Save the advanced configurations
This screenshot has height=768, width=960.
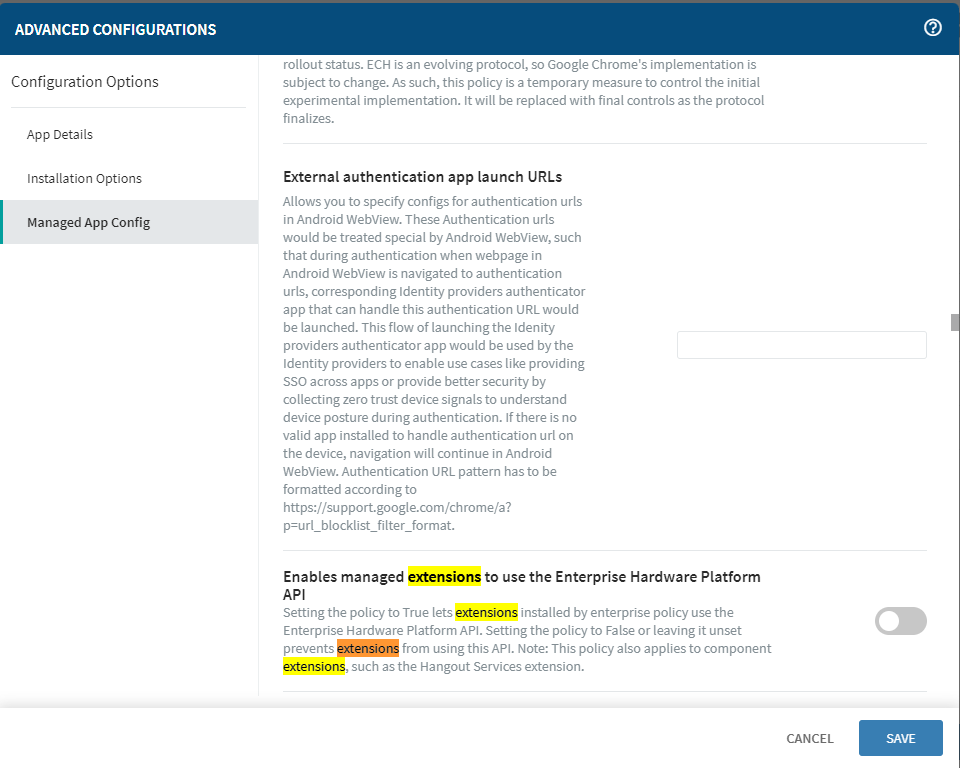[x=900, y=738]
